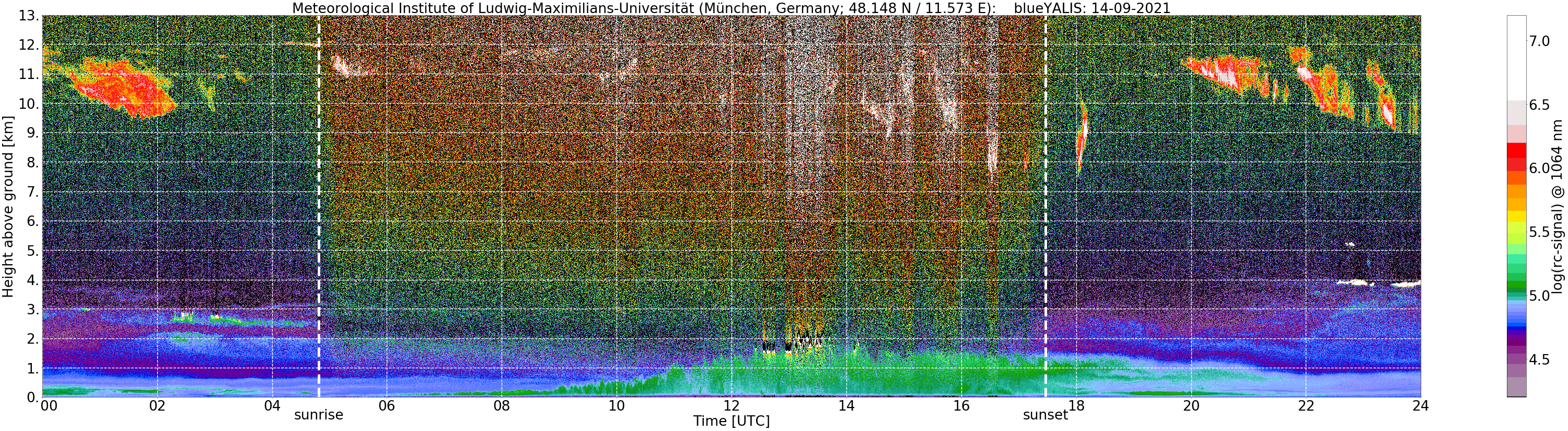The image size is (1568, 431).
Task: Click the height axis tick label 8.
Action: pos(33,162)
